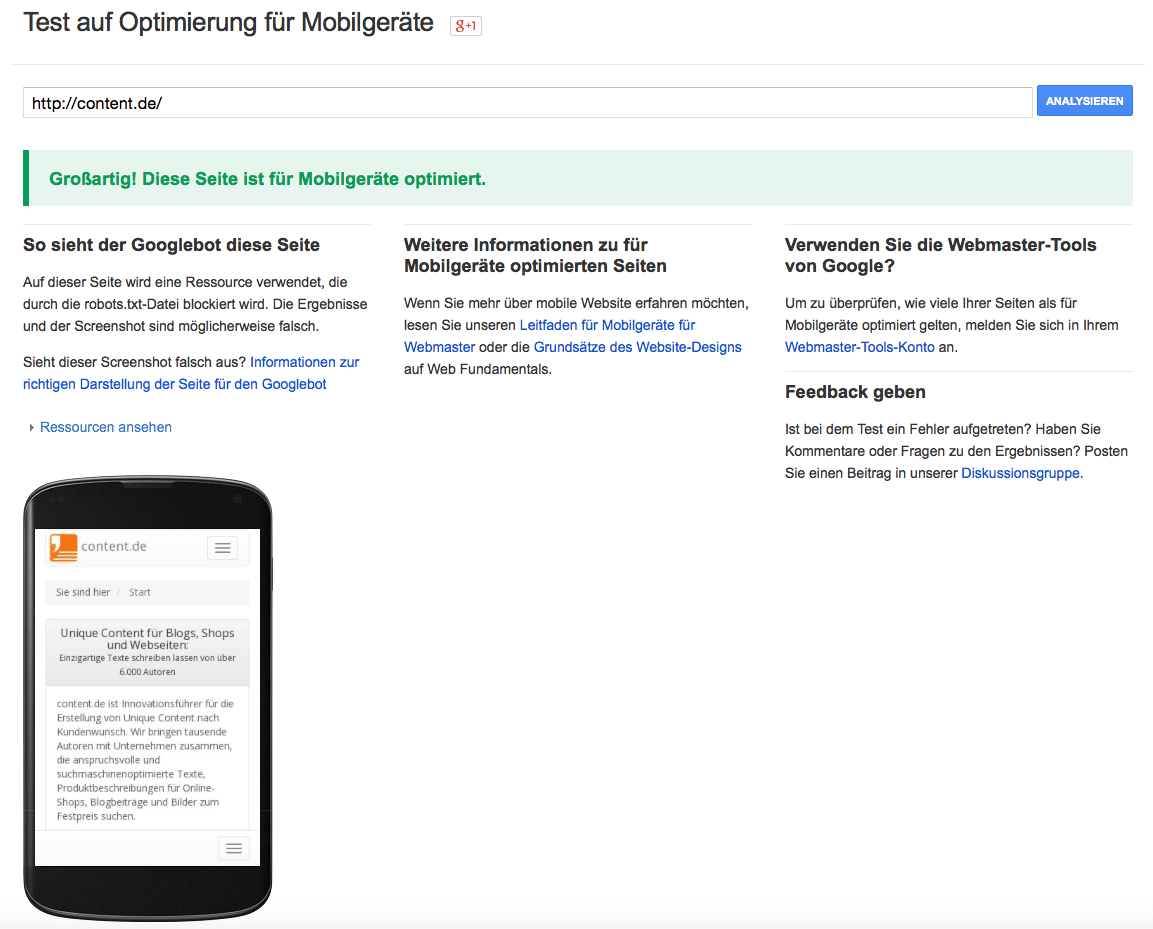Image resolution: width=1153 pixels, height=929 pixels.
Task: Click the ANALYSIEREN button
Action: point(1085,101)
